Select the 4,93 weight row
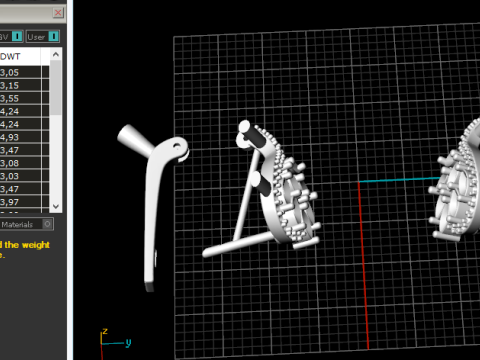The width and height of the screenshot is (480, 360). 24,137
